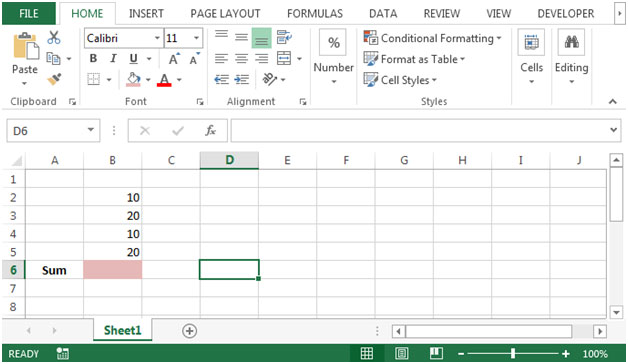The width and height of the screenshot is (628, 364).
Task: Click the Copy icon
Action: (x=53, y=58)
